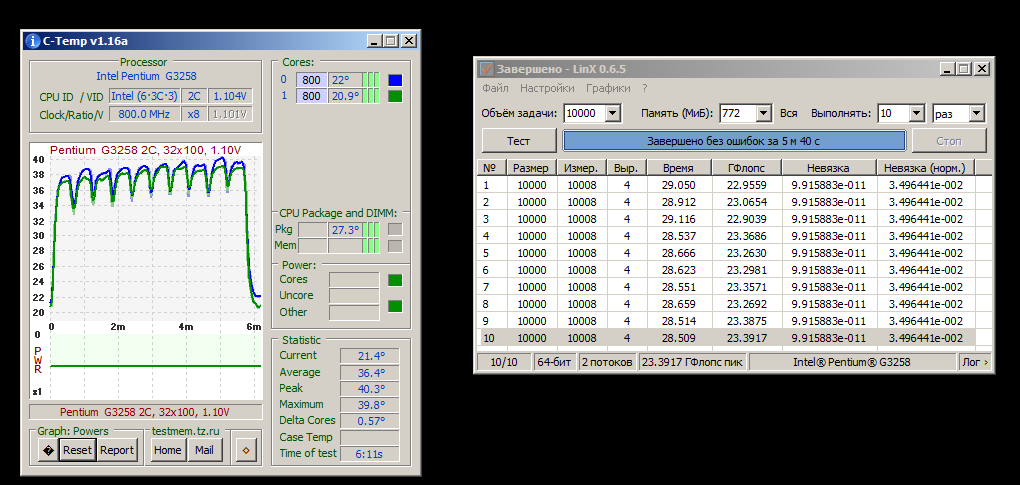The width and height of the screenshot is (1020, 485).
Task: Select time value 29.116
Action: [x=678, y=218]
